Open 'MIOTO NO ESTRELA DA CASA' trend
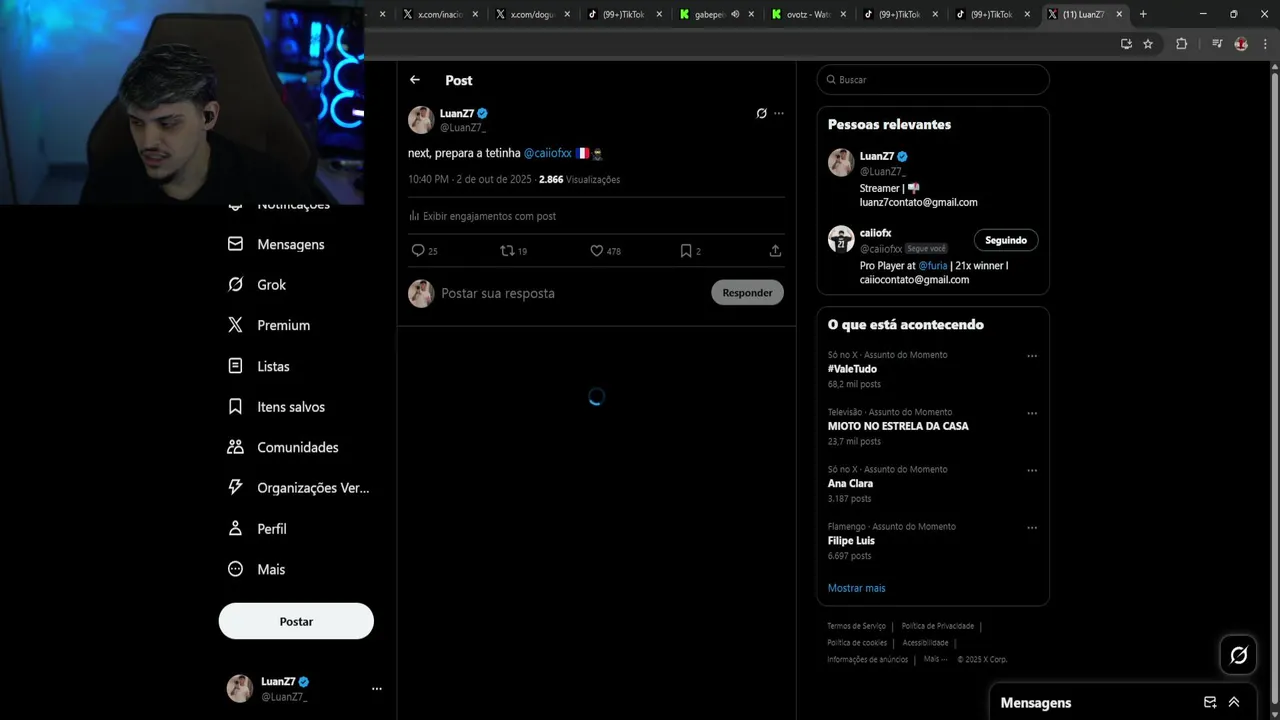 898,426
